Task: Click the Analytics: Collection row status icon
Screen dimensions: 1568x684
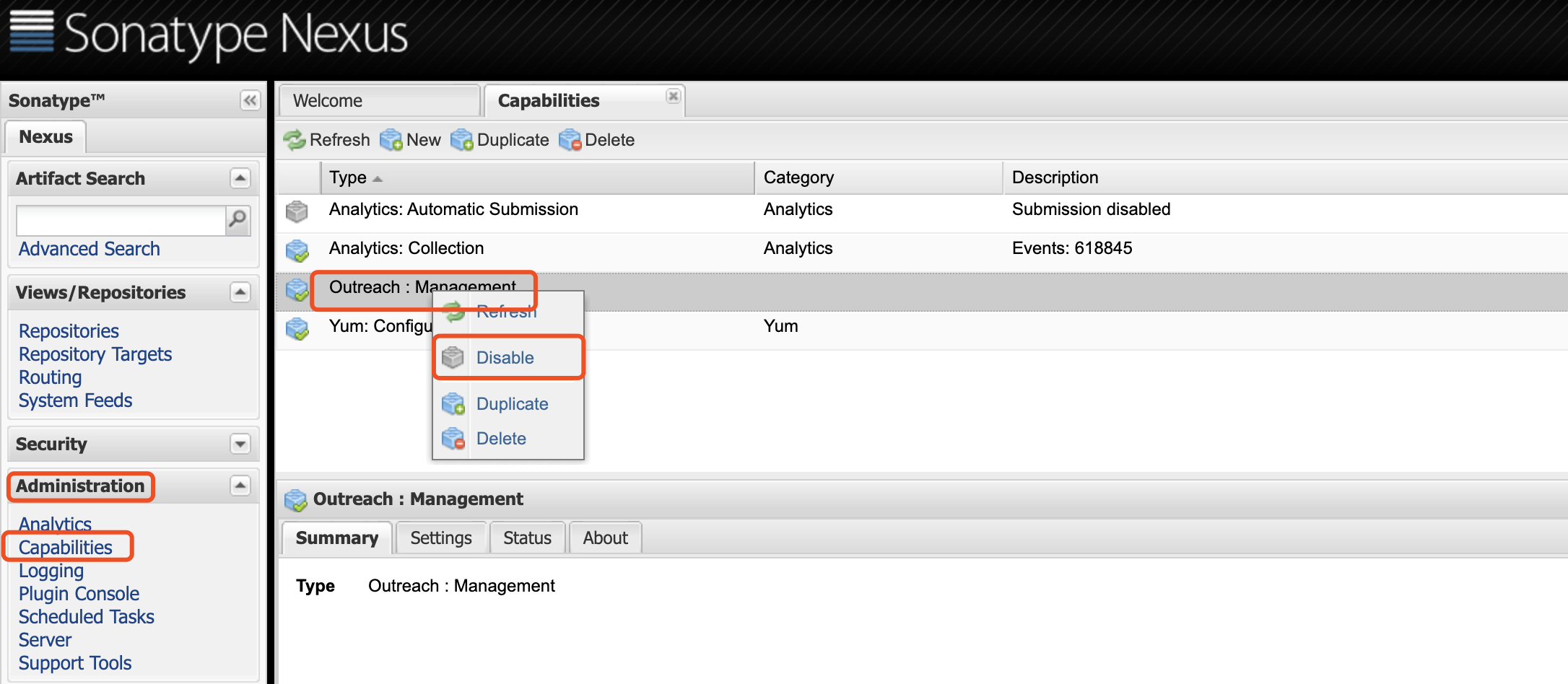Action: pyautogui.click(x=297, y=250)
